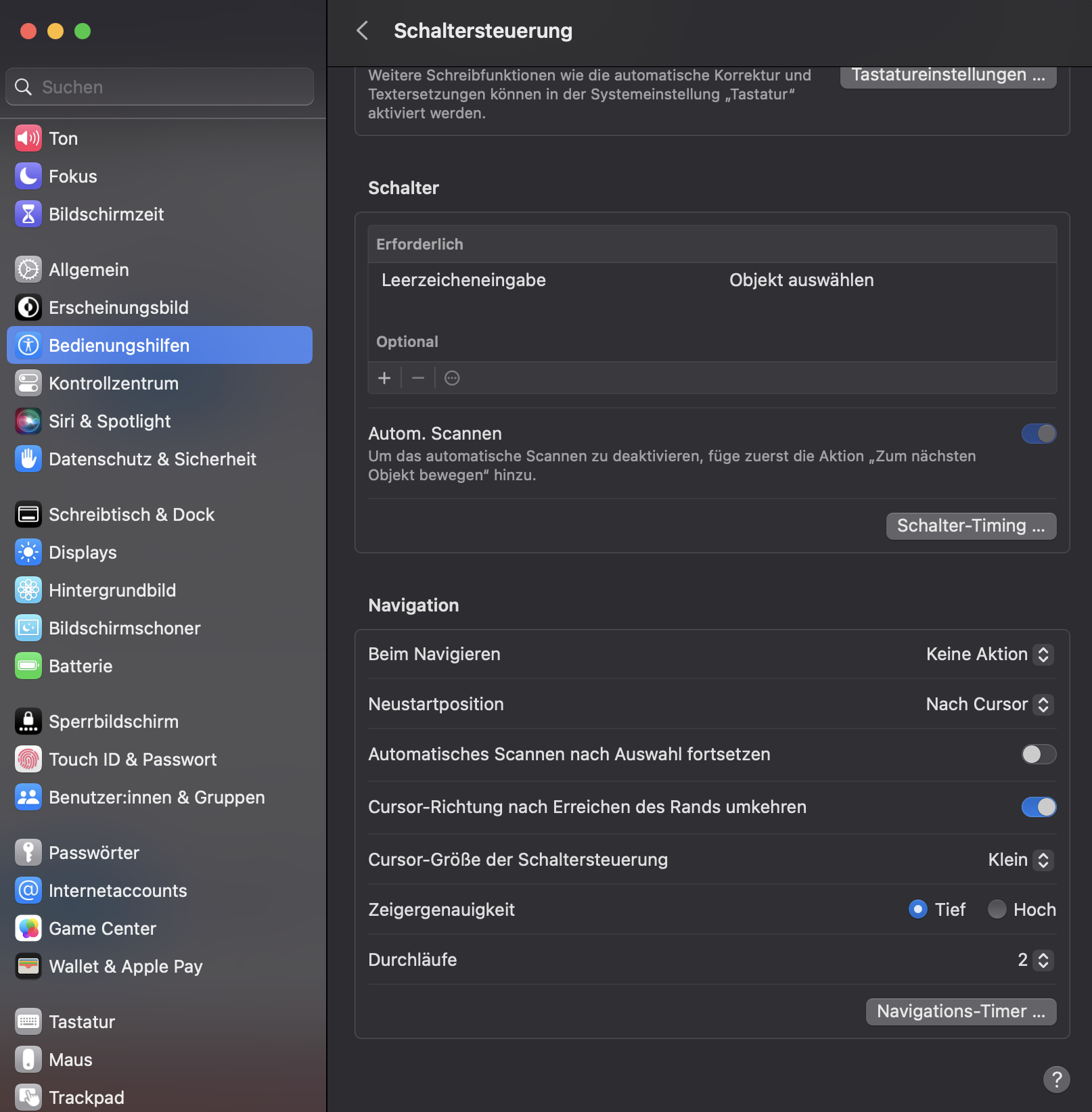This screenshot has width=1092, height=1112.
Task: Open the Neustartposition dropdown
Action: click(989, 704)
